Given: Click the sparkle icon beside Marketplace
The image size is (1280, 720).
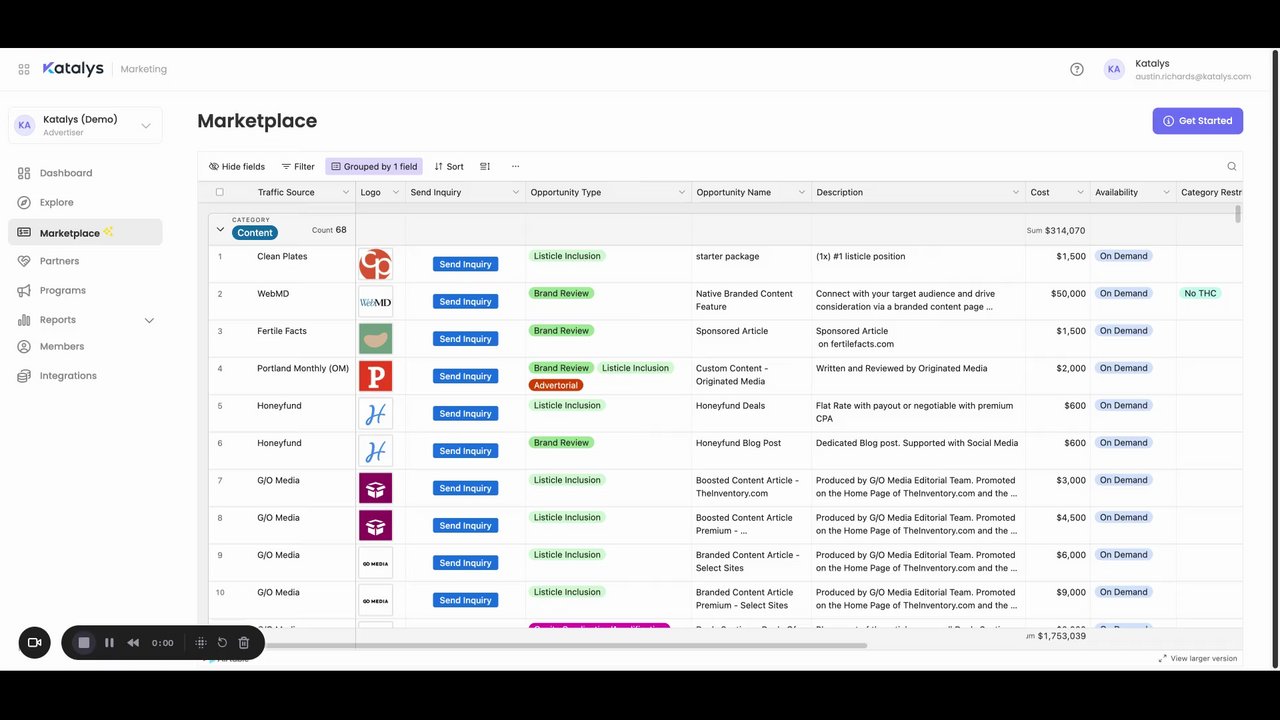Looking at the screenshot, I should coord(108,232).
